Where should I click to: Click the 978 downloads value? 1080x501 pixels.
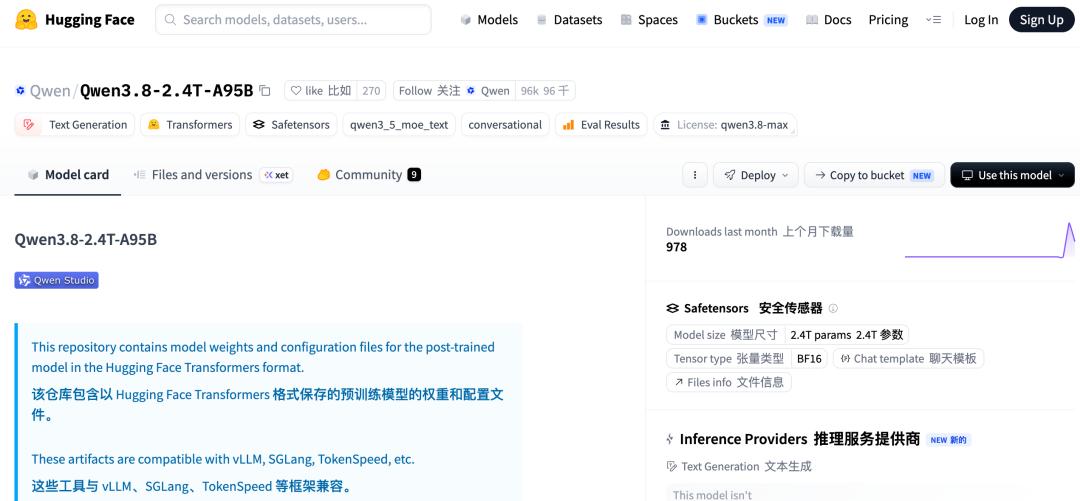click(x=676, y=247)
